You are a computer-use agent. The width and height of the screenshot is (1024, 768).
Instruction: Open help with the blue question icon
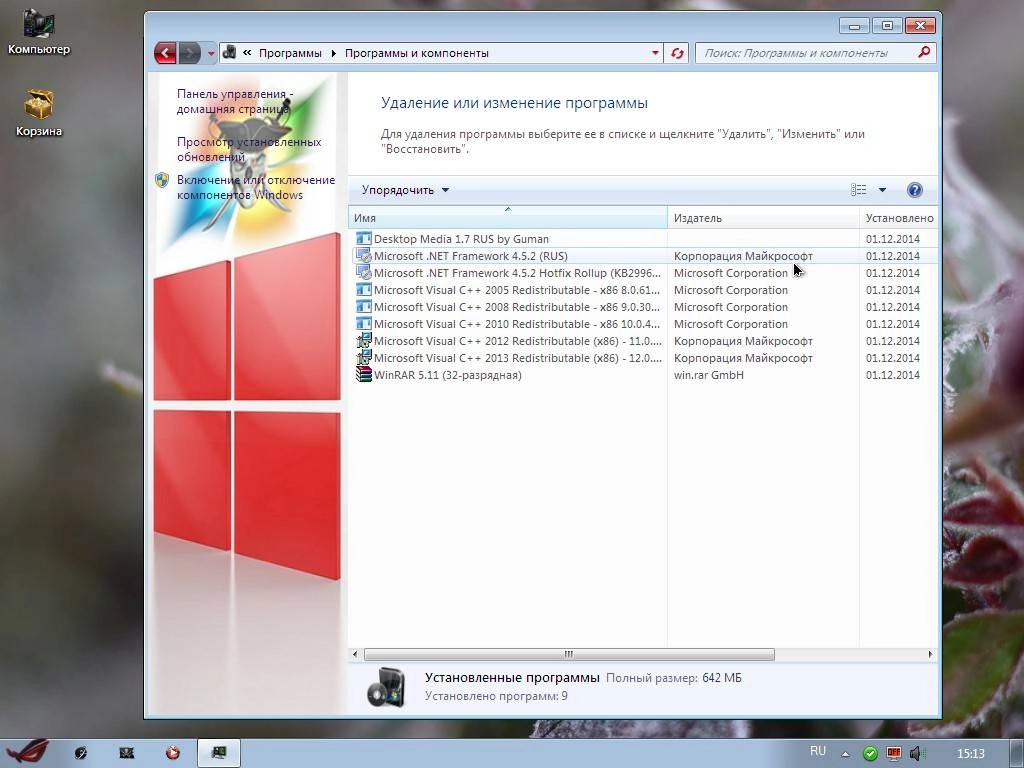(x=914, y=190)
